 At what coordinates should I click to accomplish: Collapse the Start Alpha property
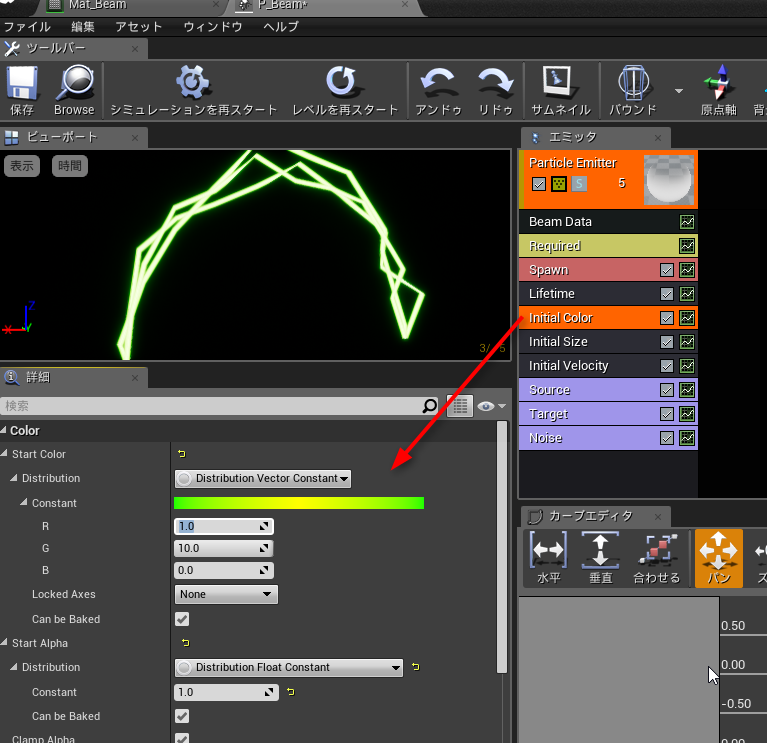pos(4,642)
